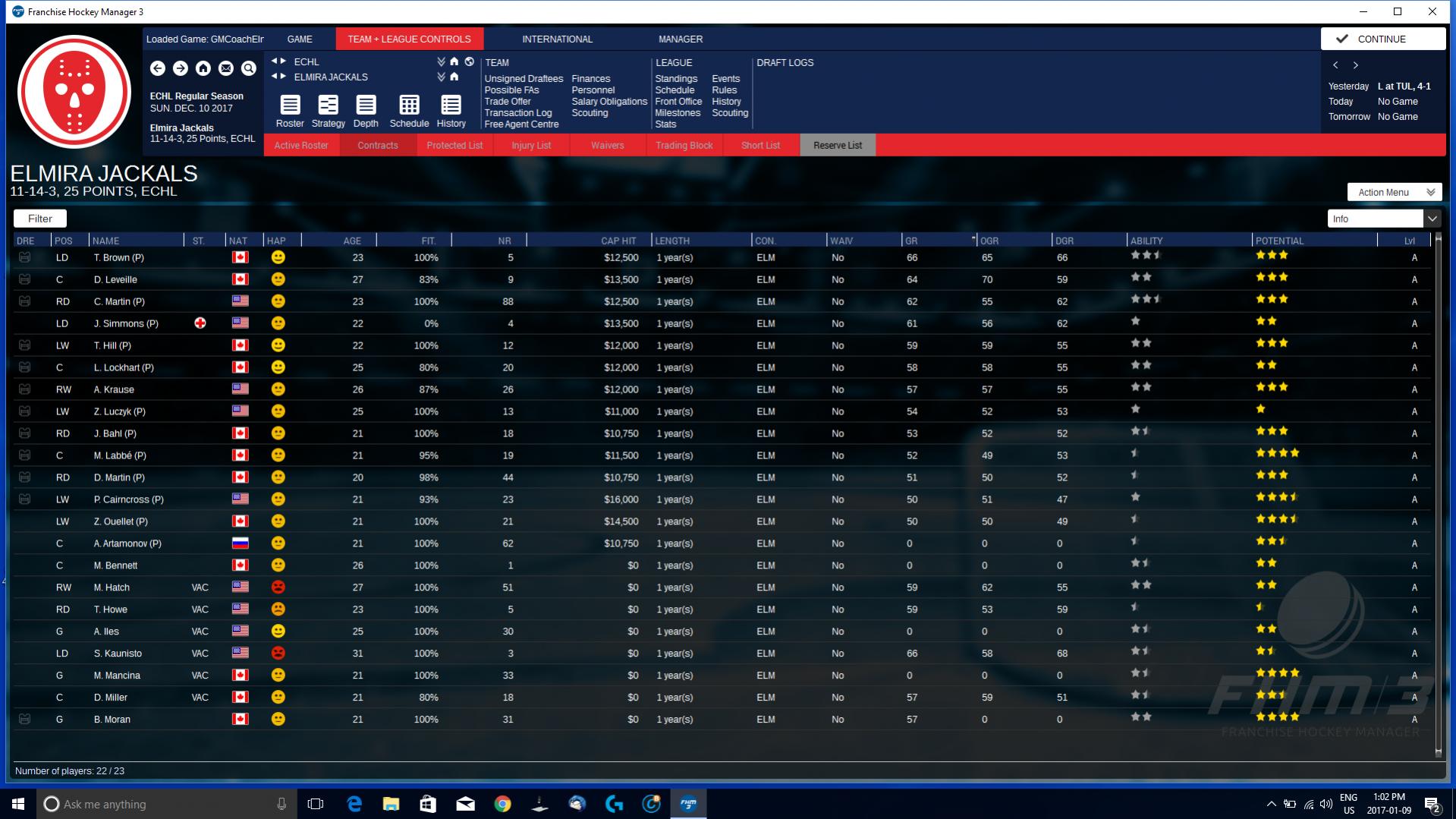Switch to the next league with right arrow
The image size is (1456, 819).
pos(283,61)
